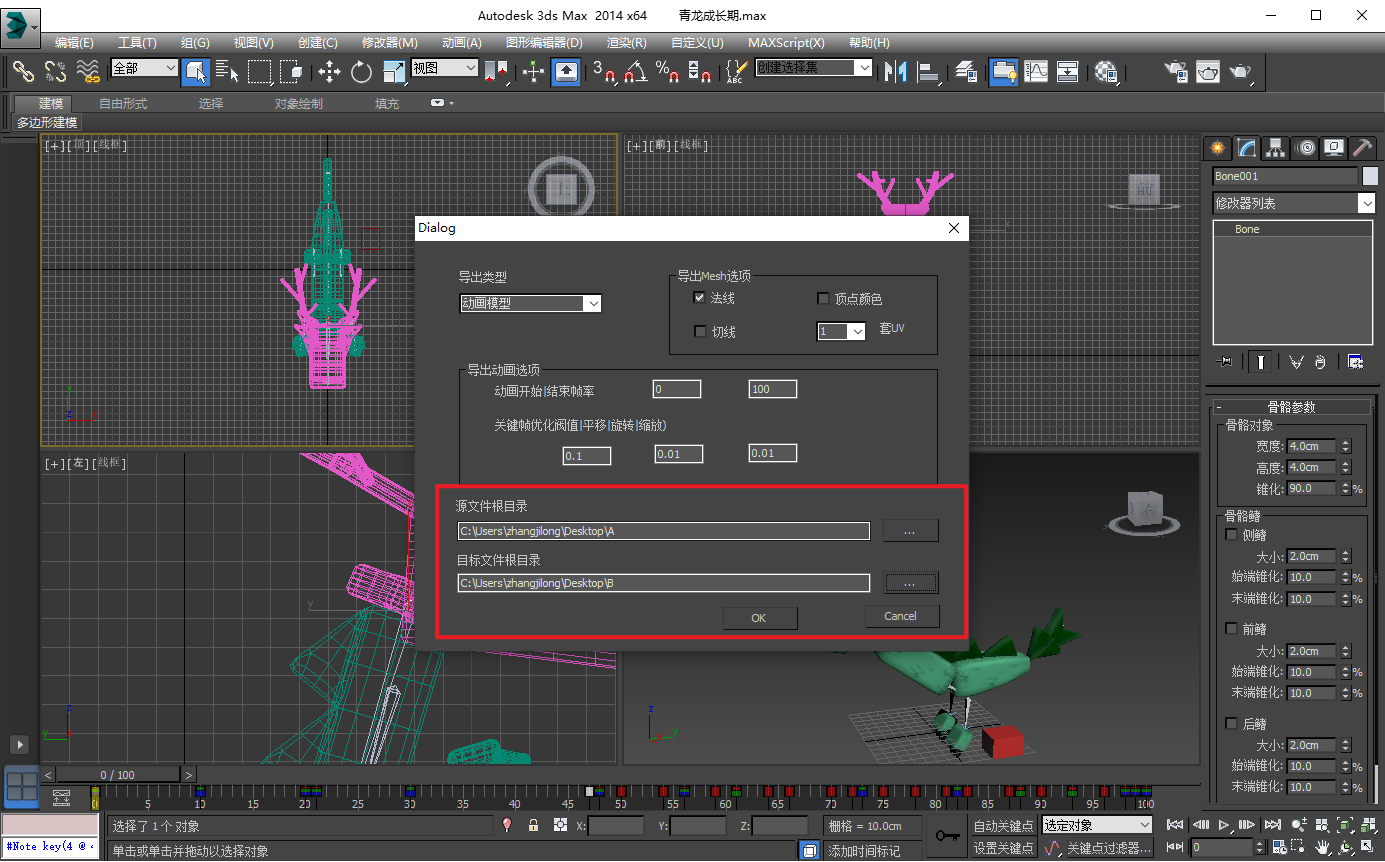Open the Curve Editor
This screenshot has width=1385, height=862.
[1036, 71]
